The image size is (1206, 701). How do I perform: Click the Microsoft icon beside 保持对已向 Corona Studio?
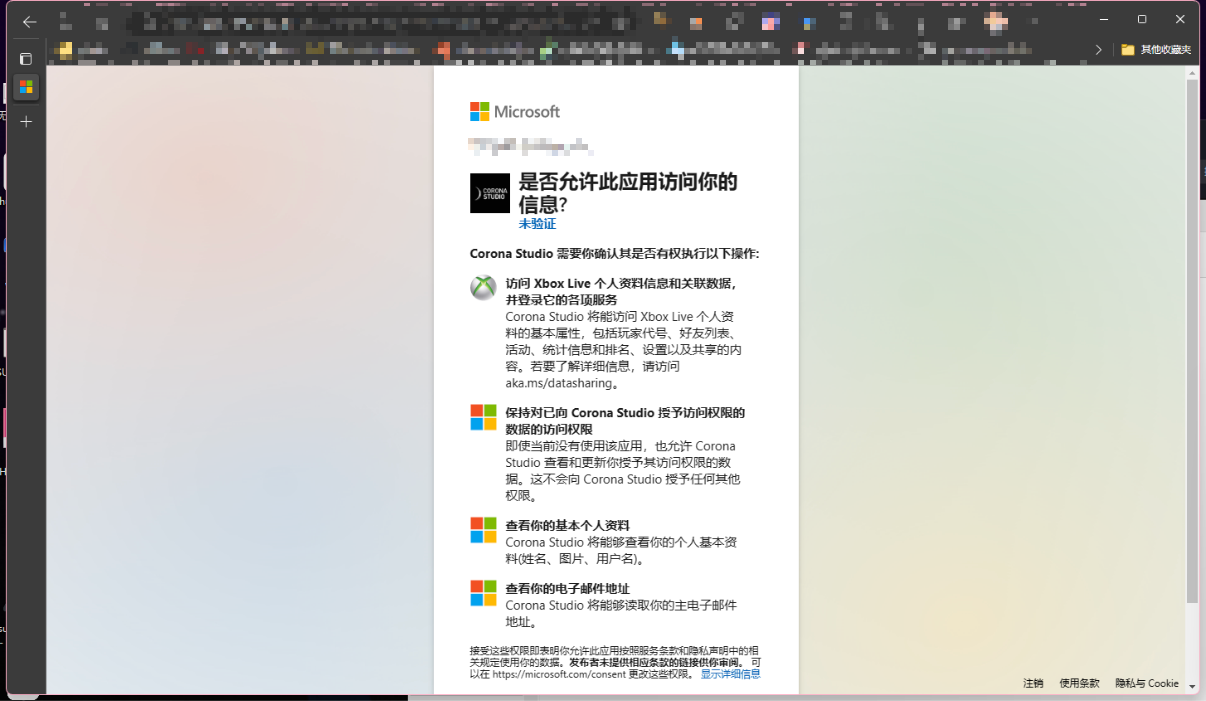tap(483, 417)
